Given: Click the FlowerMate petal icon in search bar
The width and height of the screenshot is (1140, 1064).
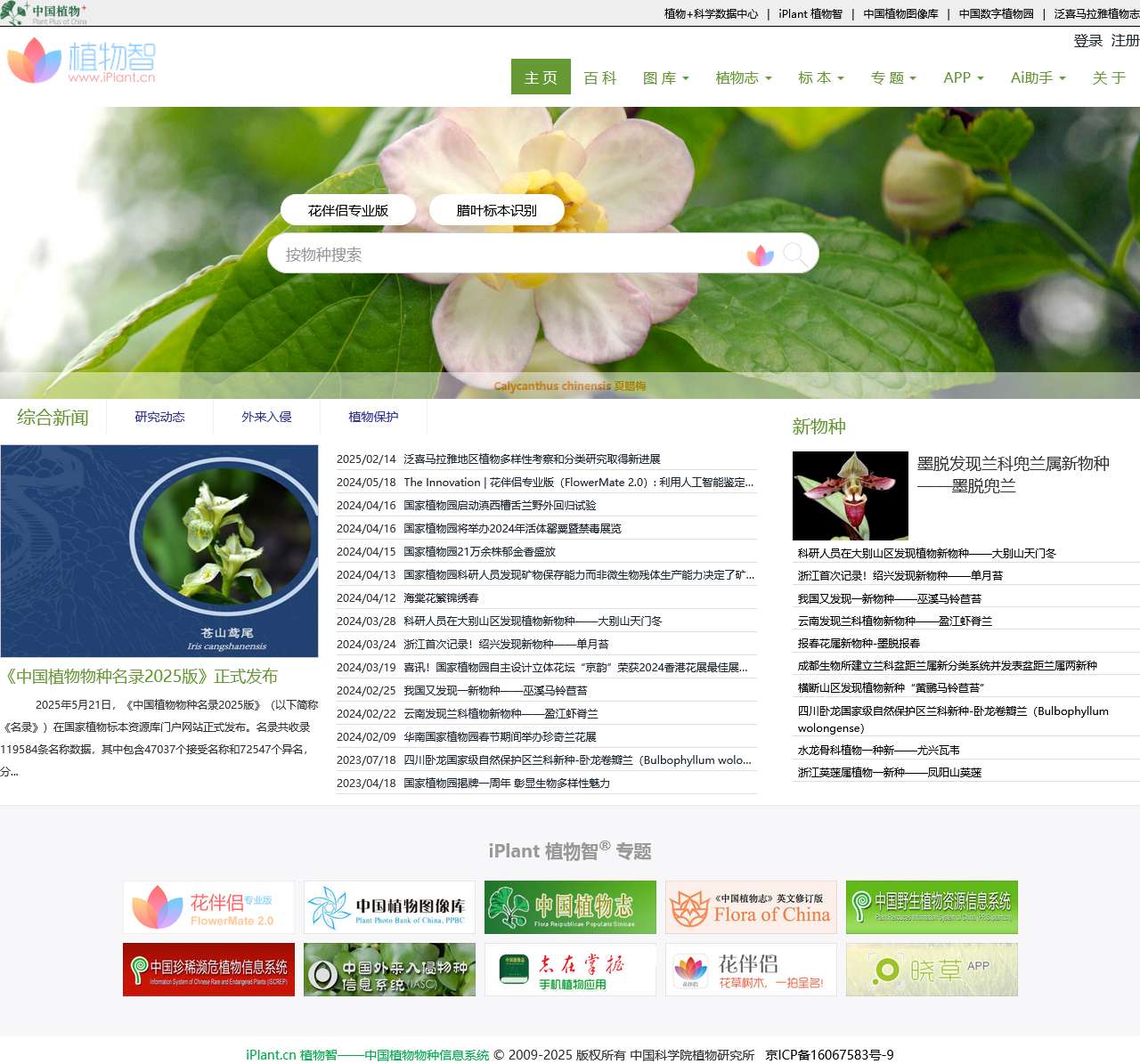Looking at the screenshot, I should [x=760, y=256].
